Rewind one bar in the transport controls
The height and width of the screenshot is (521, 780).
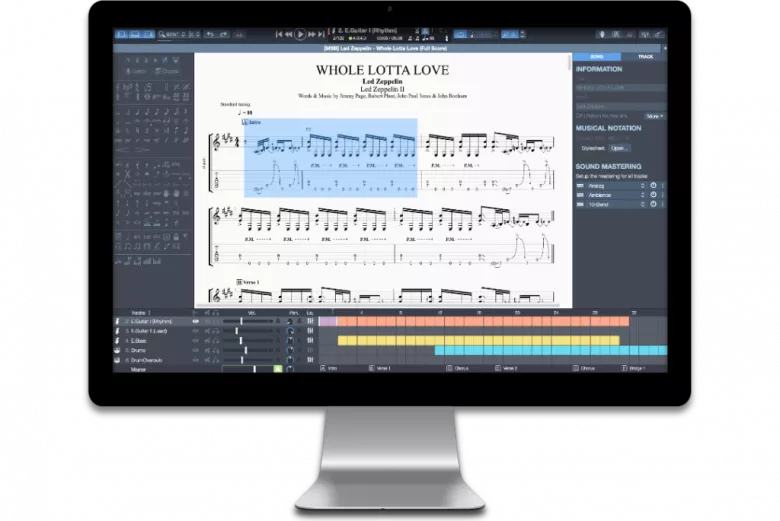click(x=289, y=34)
